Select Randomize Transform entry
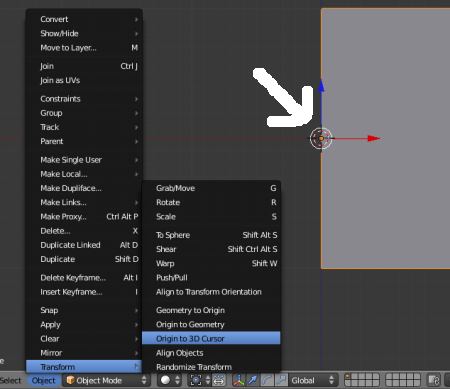The width and height of the screenshot is (450, 389). pyautogui.click(x=211, y=367)
